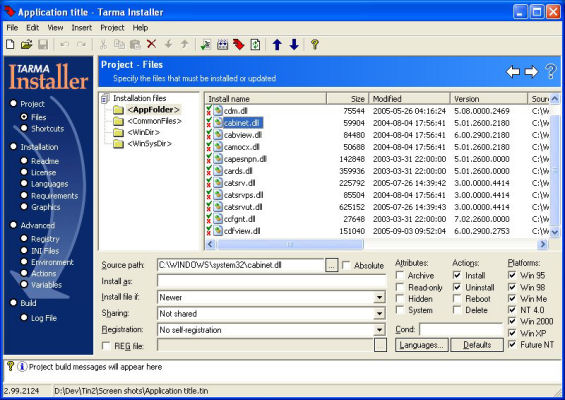This screenshot has width=565, height=400.
Task: Open the Log File page in sidebar
Action: [44, 318]
